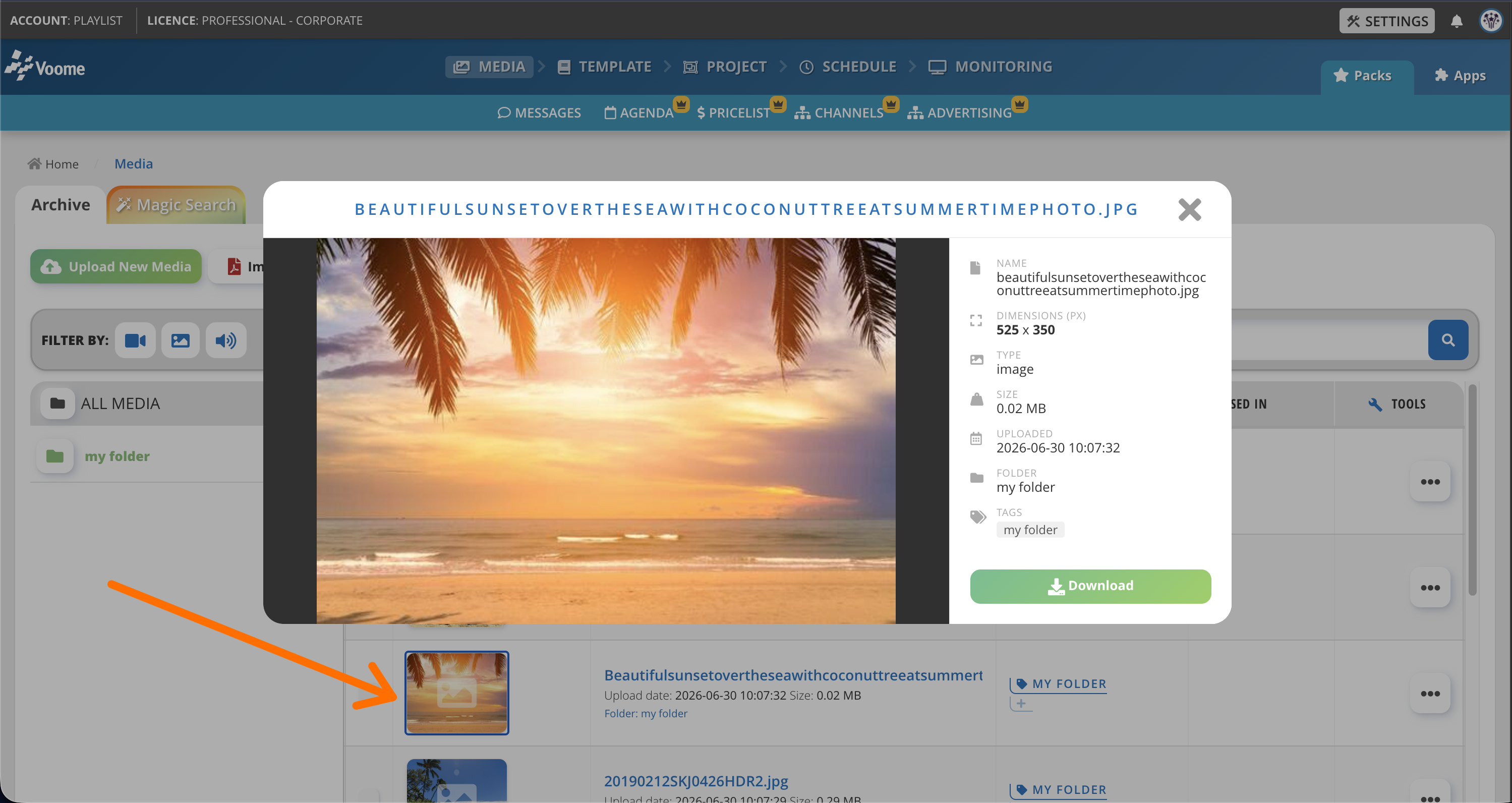Open tools menu for Beautifulsunset row
This screenshot has height=803, width=1512.
1430,694
